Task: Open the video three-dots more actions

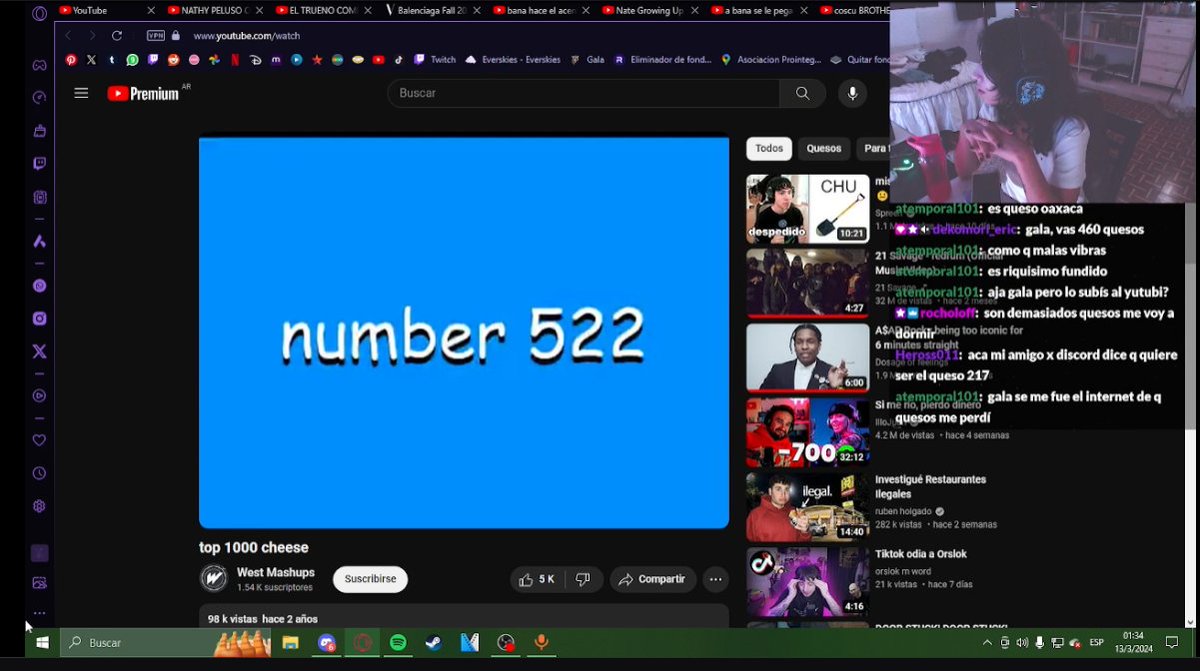Action: [715, 579]
